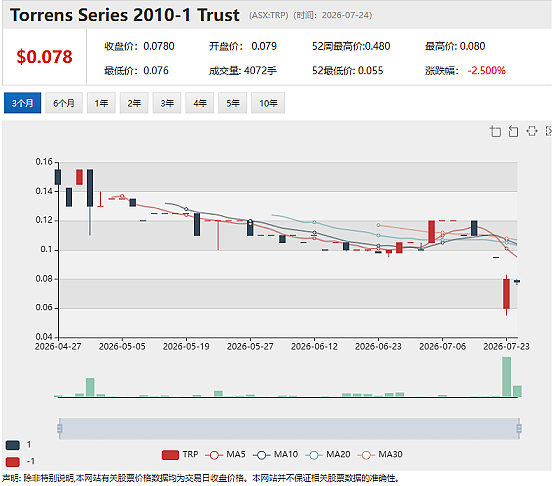Select the 1年 time range tab
Image resolution: width=553 pixels, height=486 pixels.
click(101, 103)
